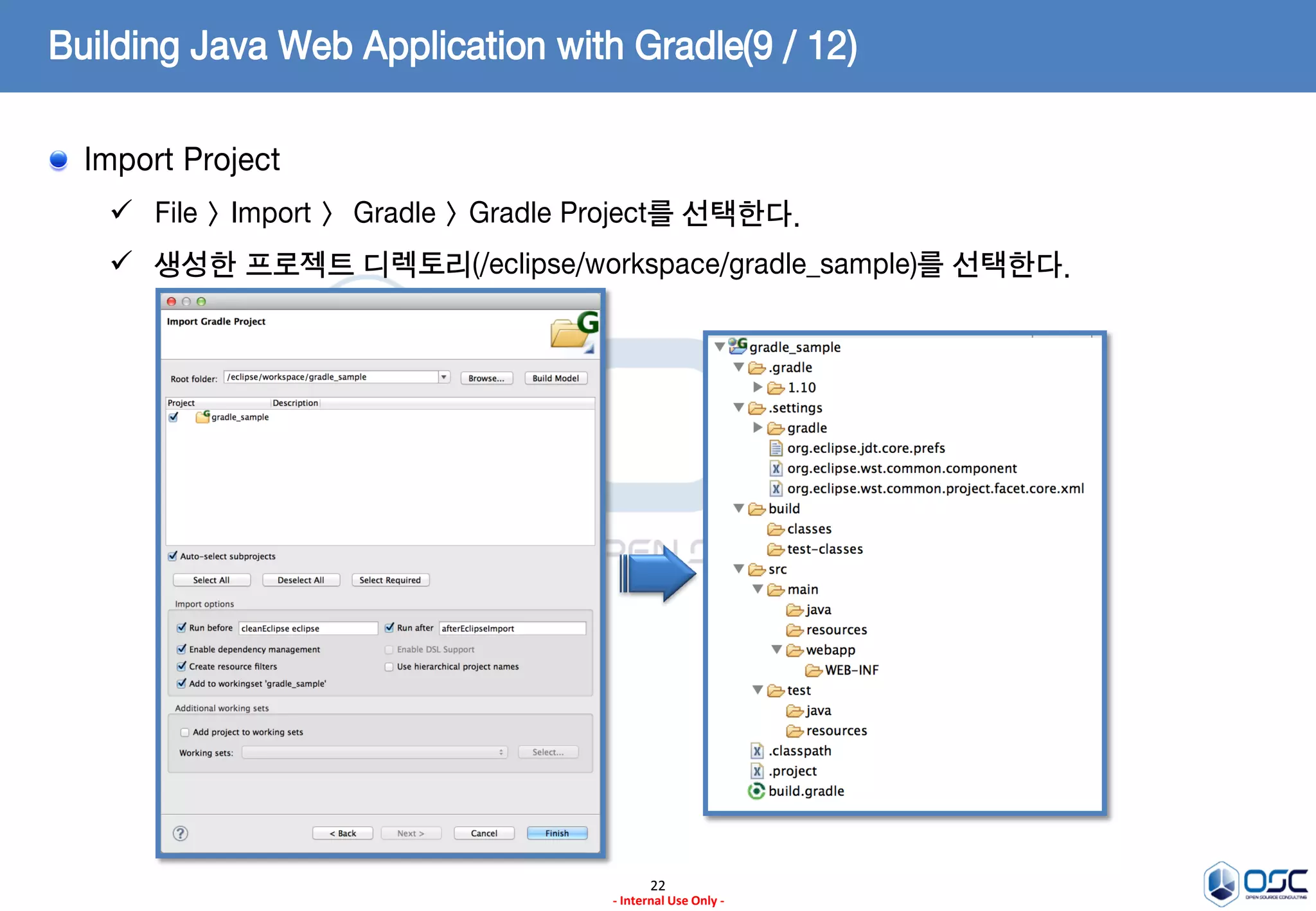This screenshot has height=911, width=1316.
Task: Click the Run before text field
Action: point(307,628)
